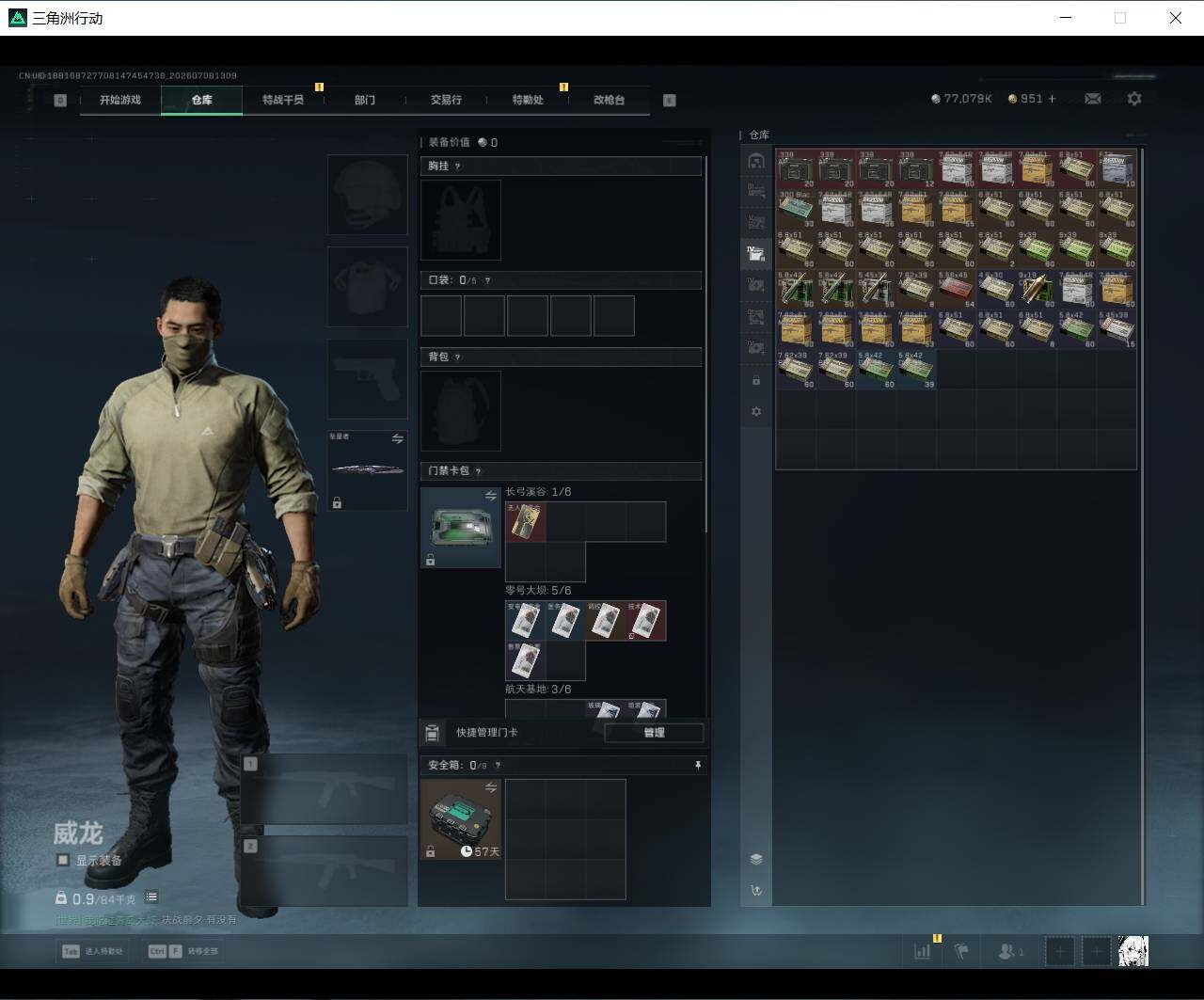The height and width of the screenshot is (1000, 1204).
Task: Click the help icon next to 口袋
Action: pos(486,280)
